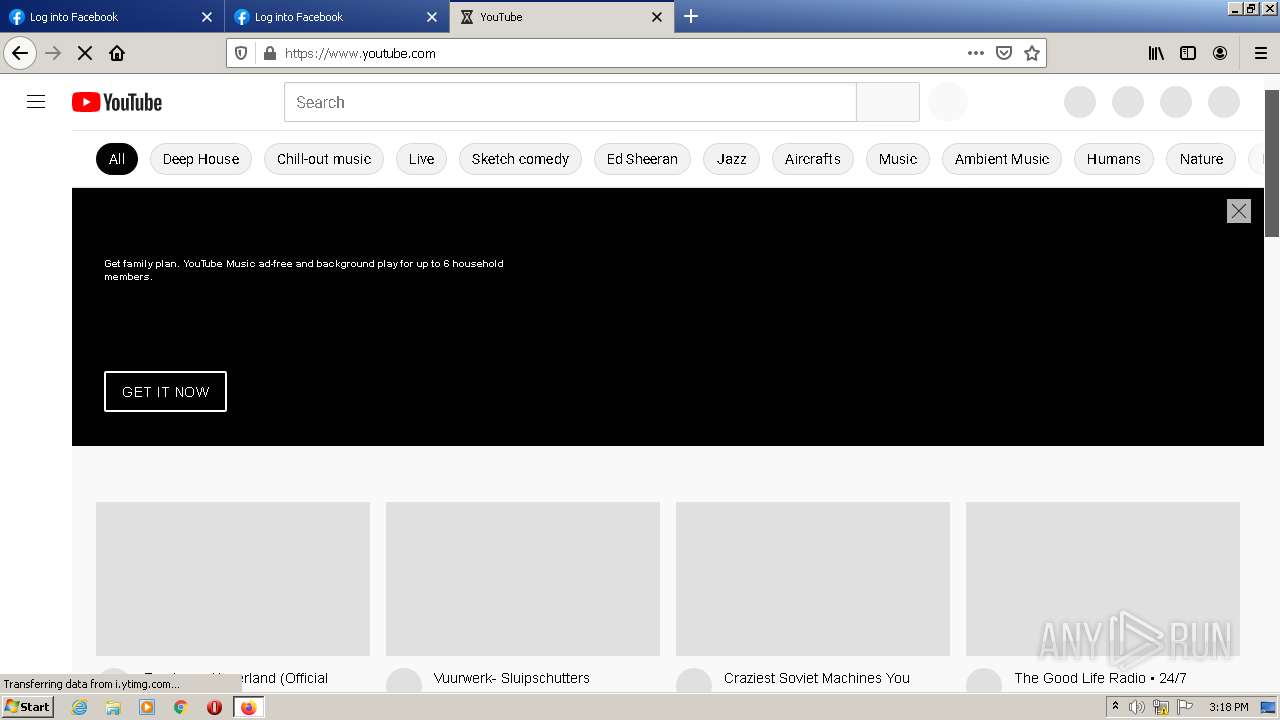
Task: Select Aircrafts chip
Action: click(x=813, y=159)
